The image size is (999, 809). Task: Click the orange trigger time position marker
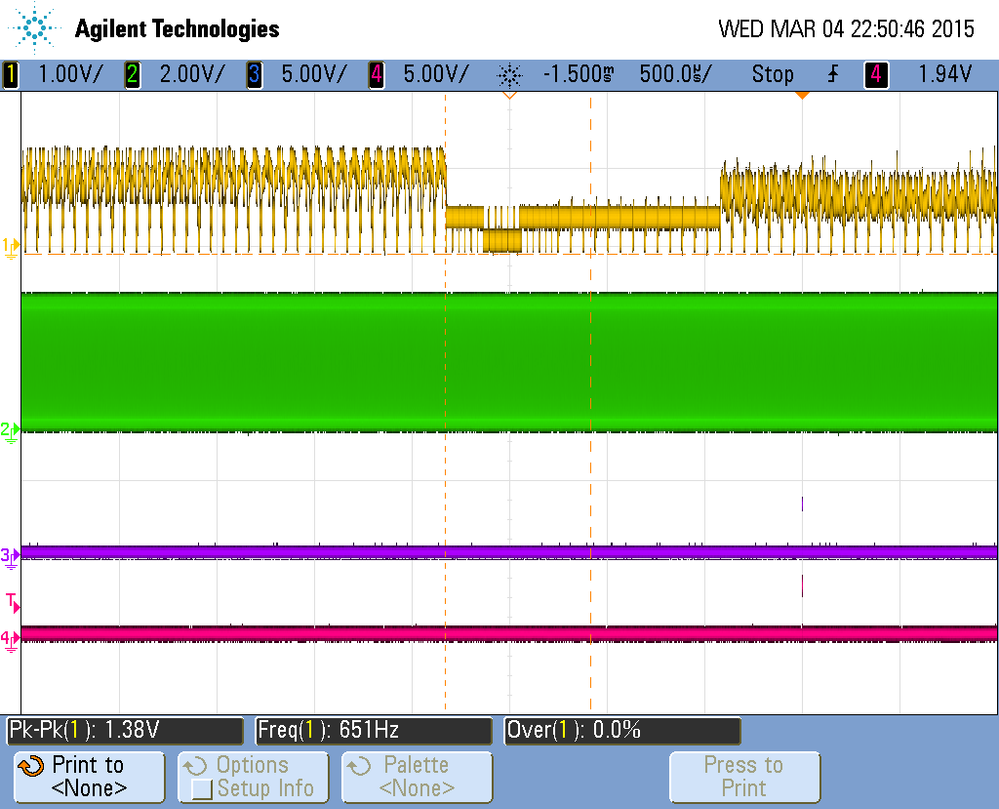pos(802,96)
